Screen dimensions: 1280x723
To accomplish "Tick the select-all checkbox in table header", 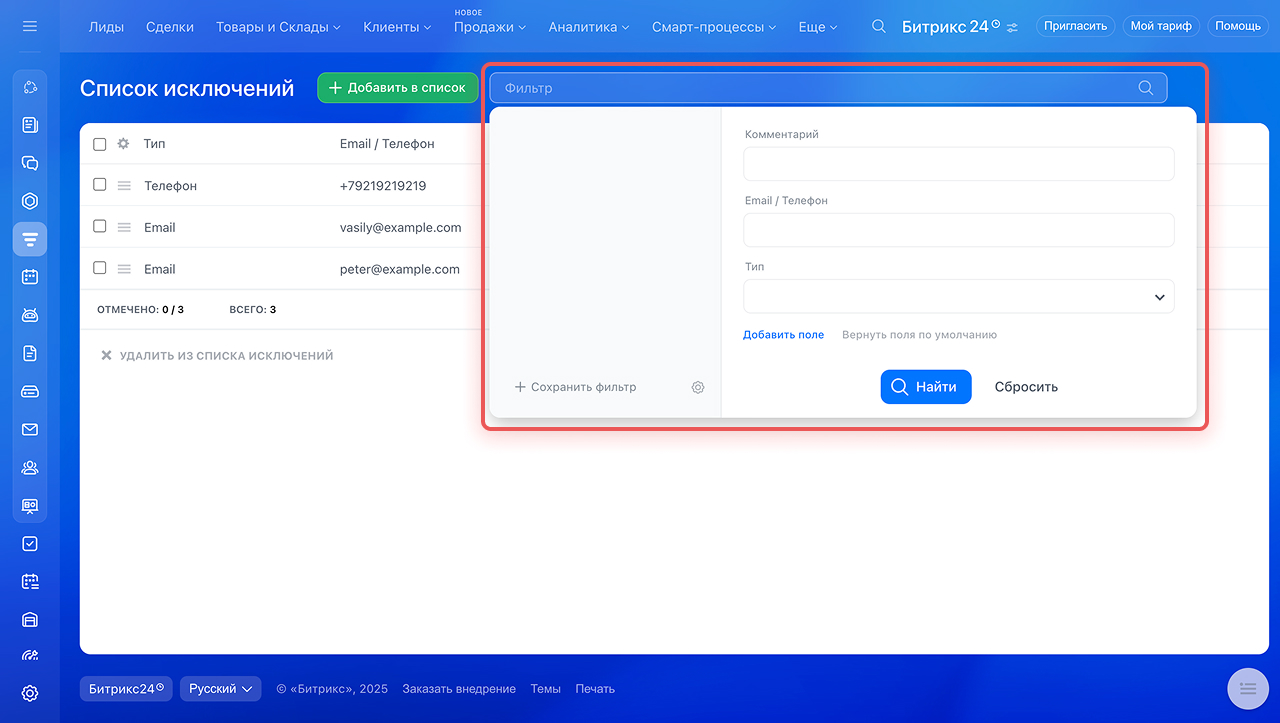I will [x=100, y=144].
